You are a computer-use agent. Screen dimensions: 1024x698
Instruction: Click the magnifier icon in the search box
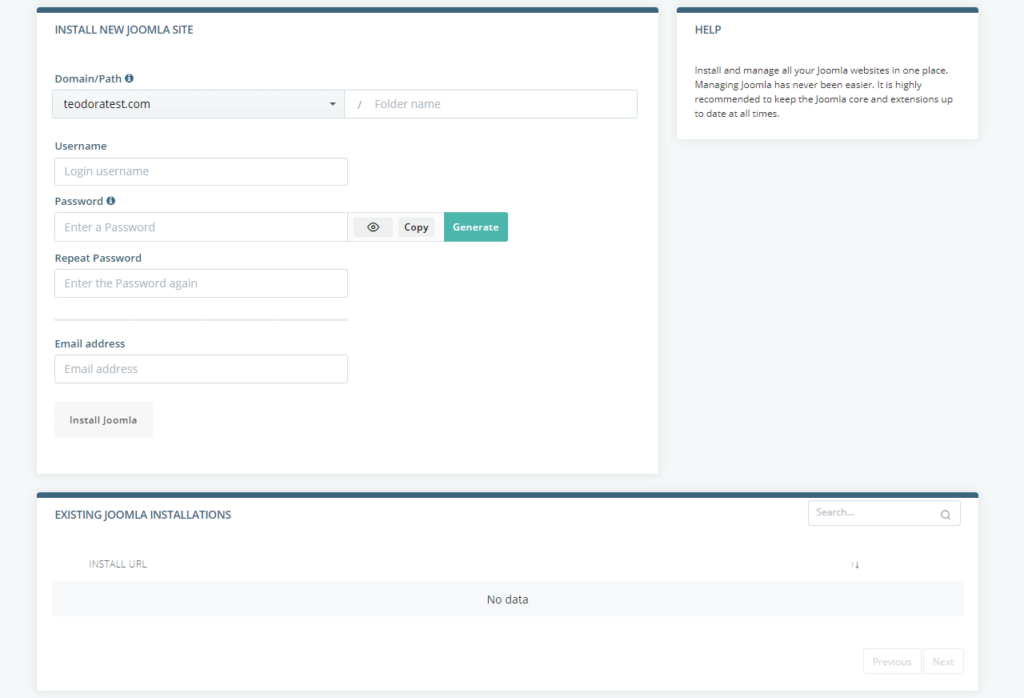[945, 513]
